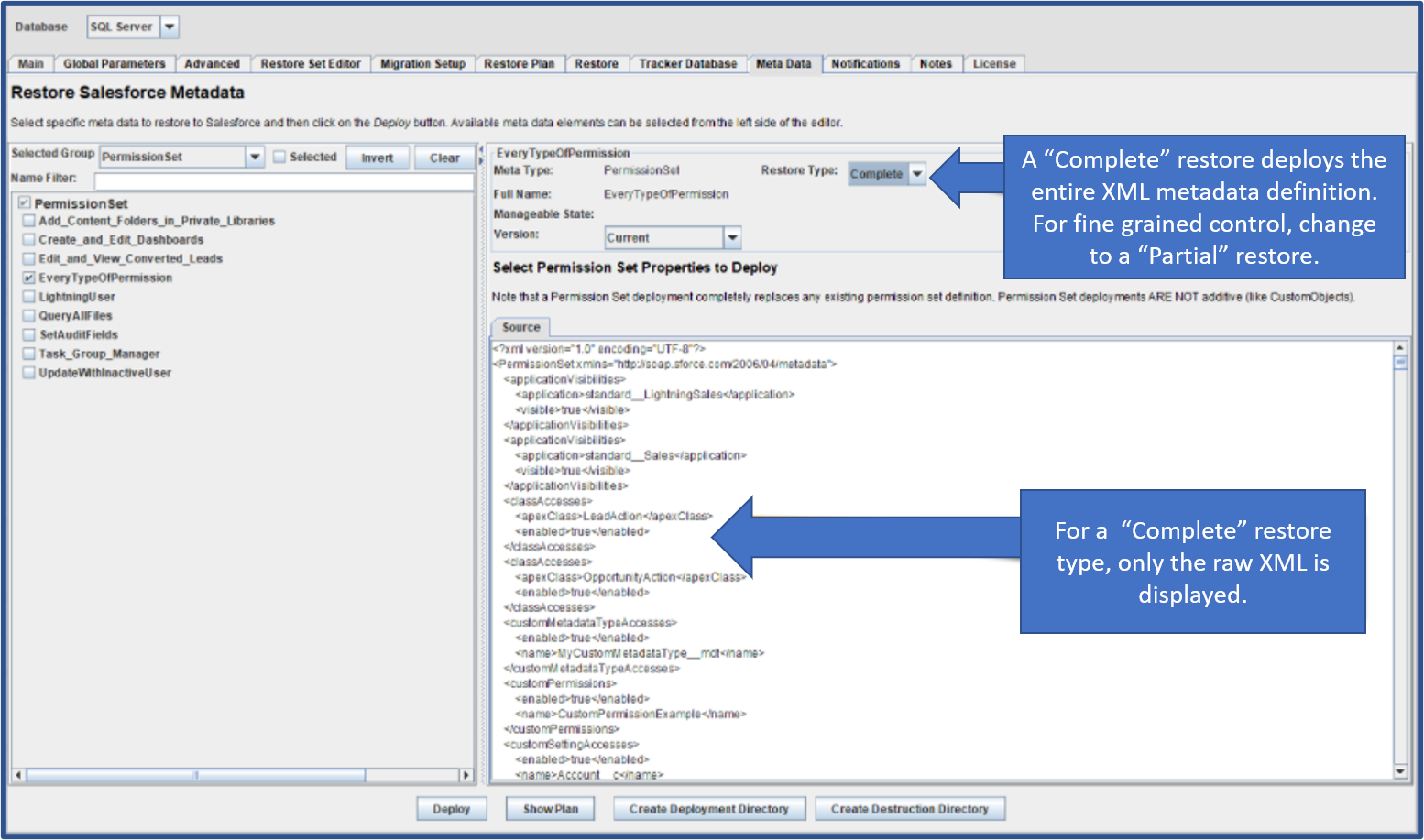Check the QueryAllFiles checkbox
1424x840 pixels.
[x=29, y=316]
